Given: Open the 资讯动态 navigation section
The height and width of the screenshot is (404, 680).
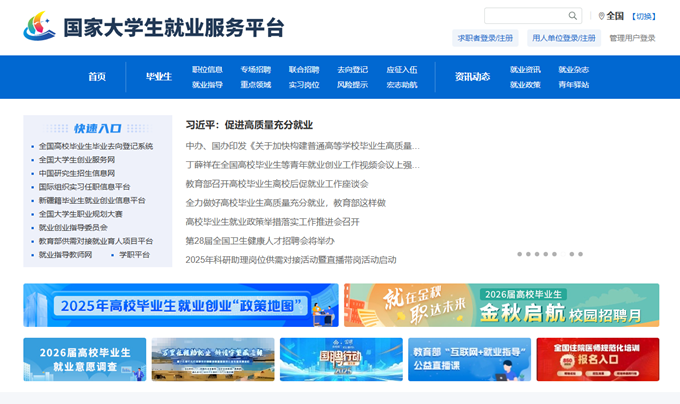Looking at the screenshot, I should 472,77.
